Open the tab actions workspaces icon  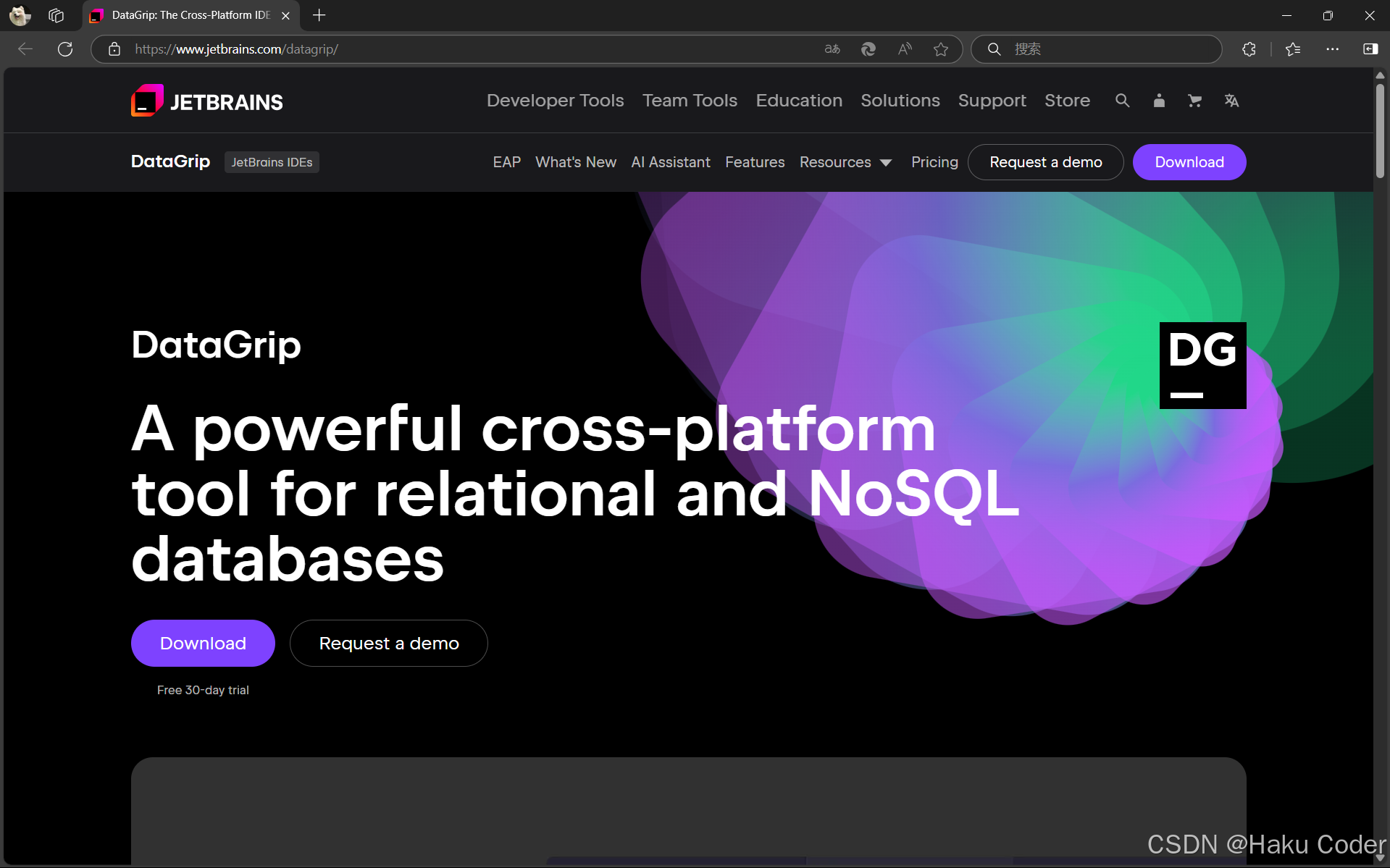pos(56,15)
